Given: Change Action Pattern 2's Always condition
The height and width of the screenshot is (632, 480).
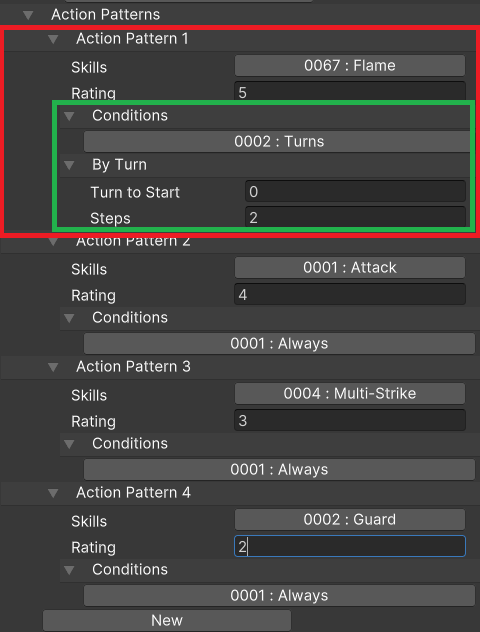Looking at the screenshot, I should (279, 344).
